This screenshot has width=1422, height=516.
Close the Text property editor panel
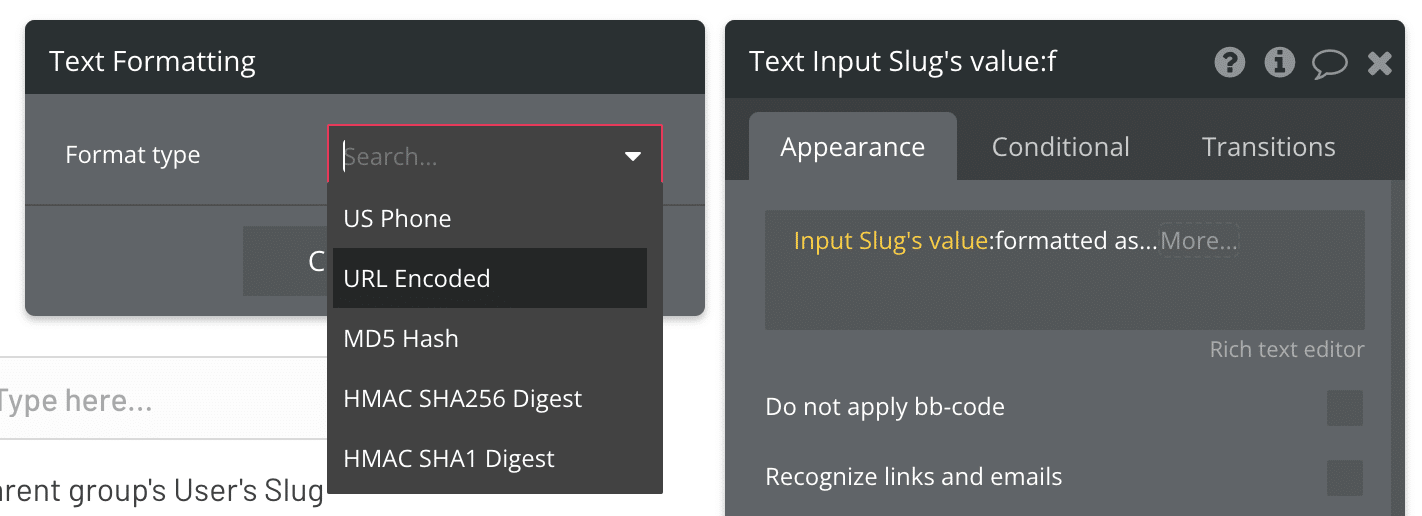tap(1380, 64)
